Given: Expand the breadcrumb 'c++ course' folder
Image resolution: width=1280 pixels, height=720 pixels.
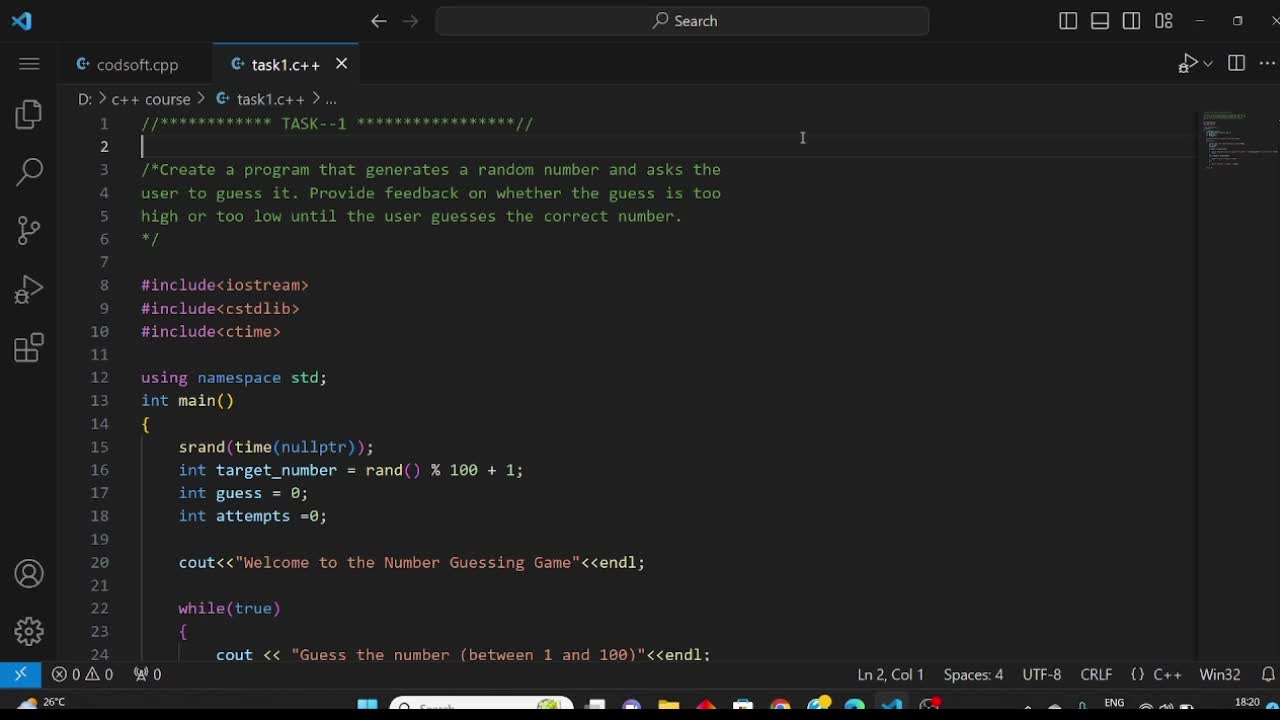Looking at the screenshot, I should (150, 99).
